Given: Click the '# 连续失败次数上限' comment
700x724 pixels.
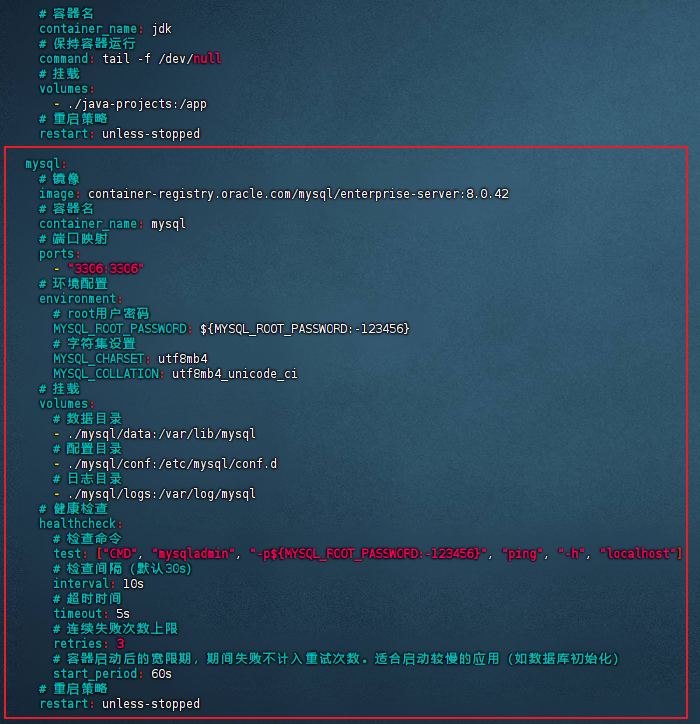Looking at the screenshot, I should point(115,629).
